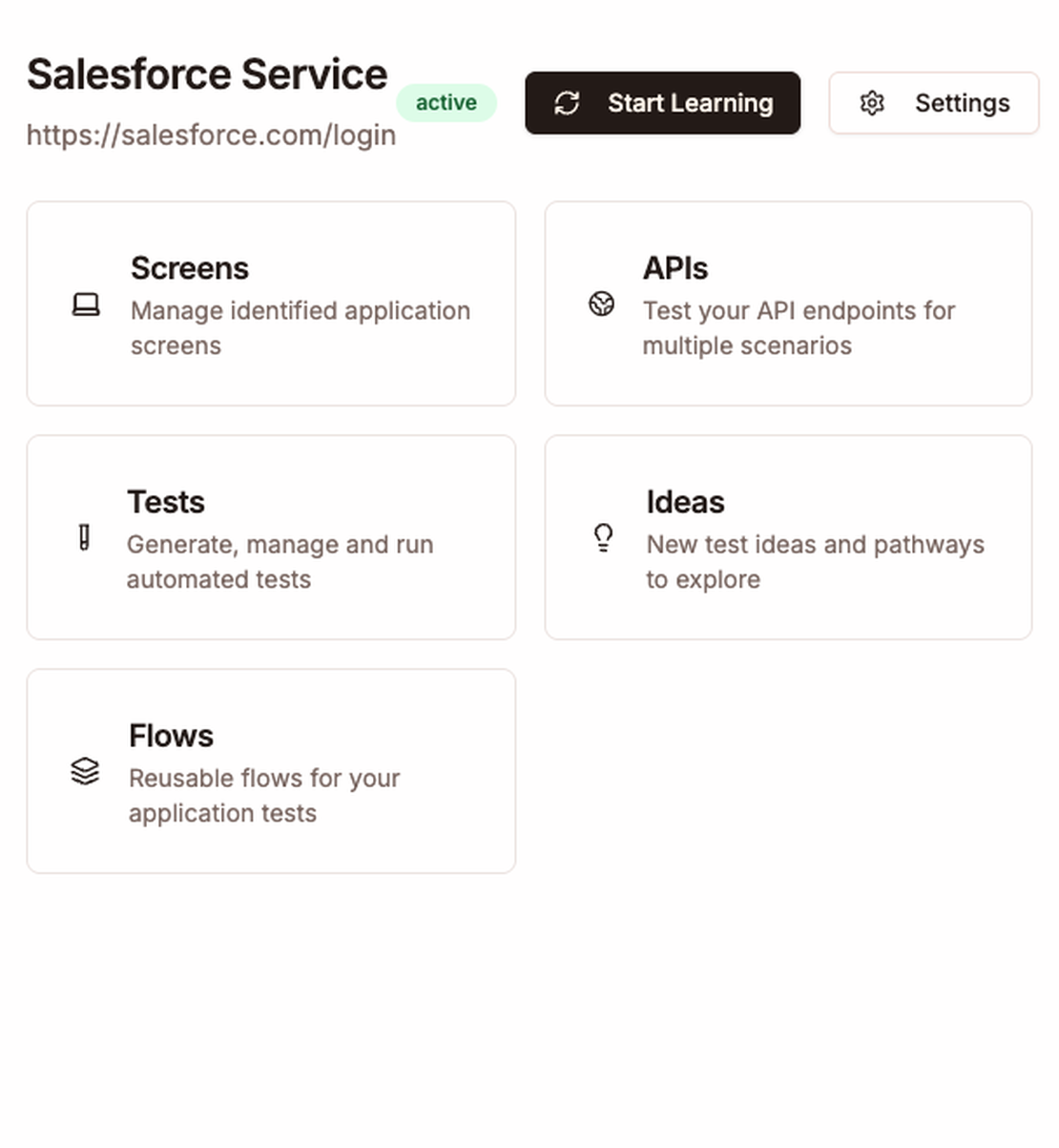
Task: Click the Salesforce Service title
Action: point(207,73)
